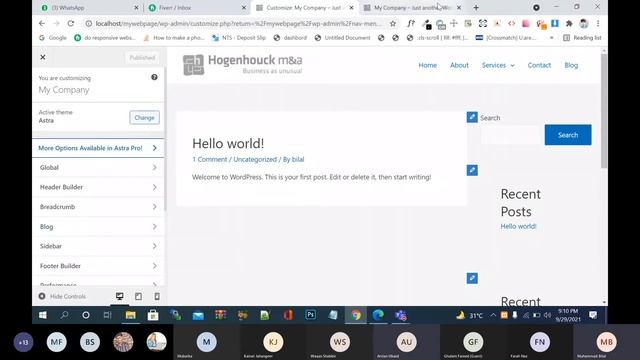Screen dimensions: 640x360
Task: Click the 1 Comment link
Action: 209,159
